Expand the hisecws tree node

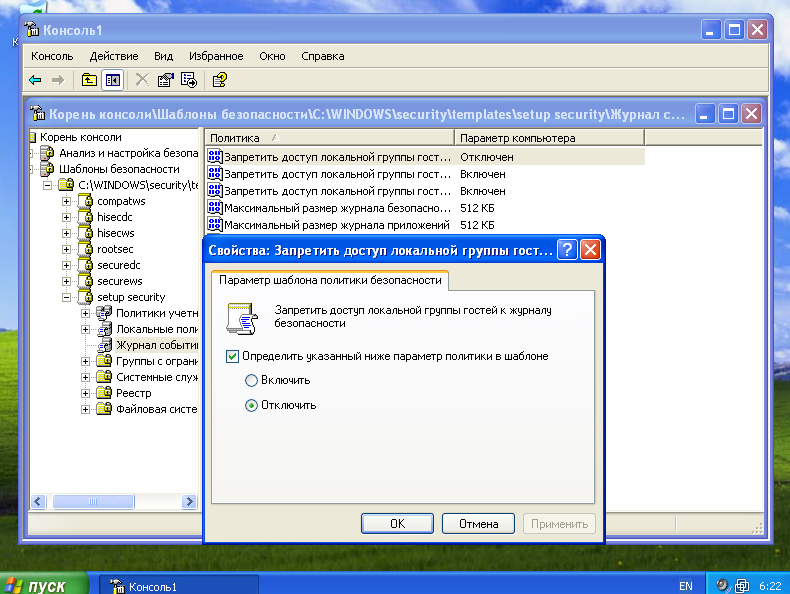pyautogui.click(x=67, y=234)
